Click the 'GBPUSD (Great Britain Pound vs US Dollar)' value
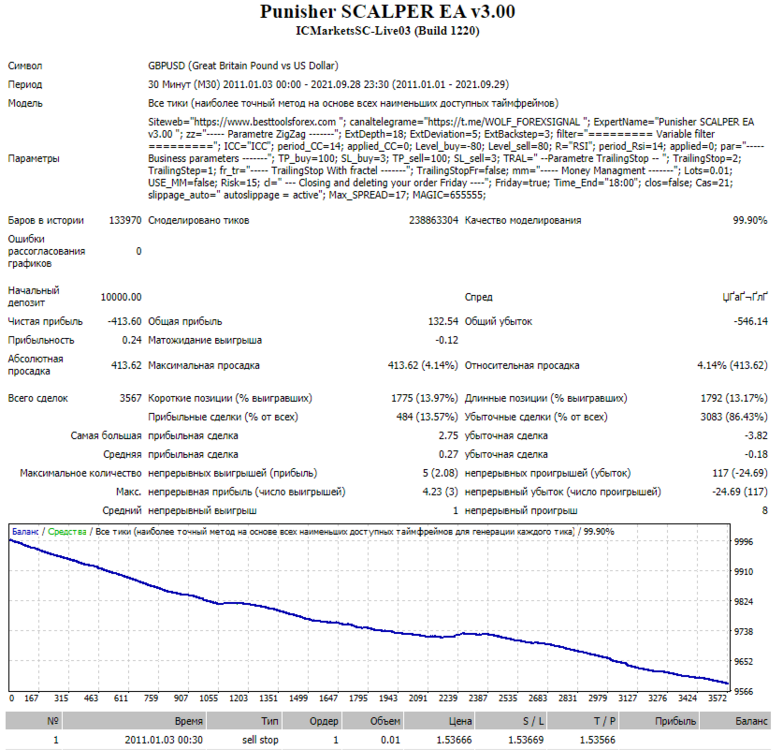This screenshot has width=783, height=750. tap(243, 65)
